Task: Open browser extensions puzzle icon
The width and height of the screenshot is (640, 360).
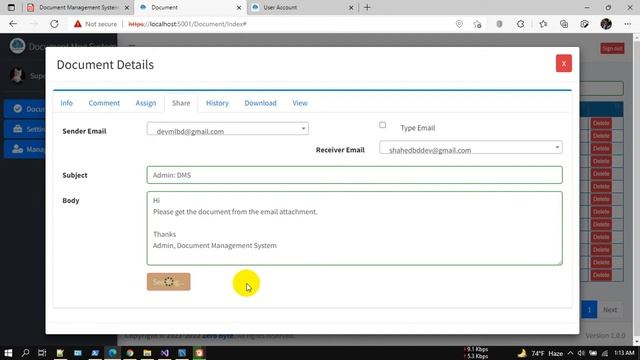Action: point(520,24)
